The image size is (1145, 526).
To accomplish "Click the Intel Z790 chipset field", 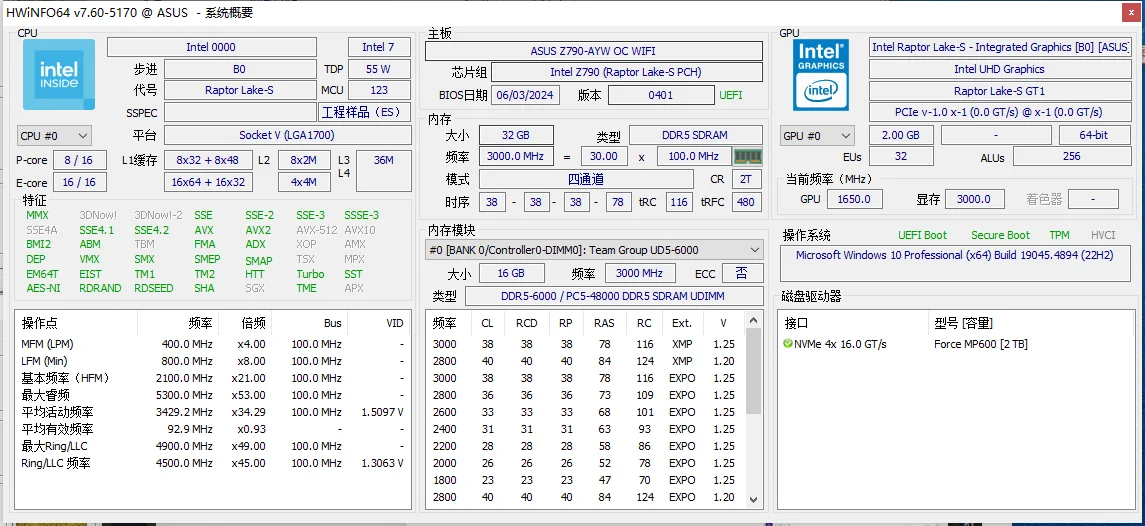I will click(627, 73).
